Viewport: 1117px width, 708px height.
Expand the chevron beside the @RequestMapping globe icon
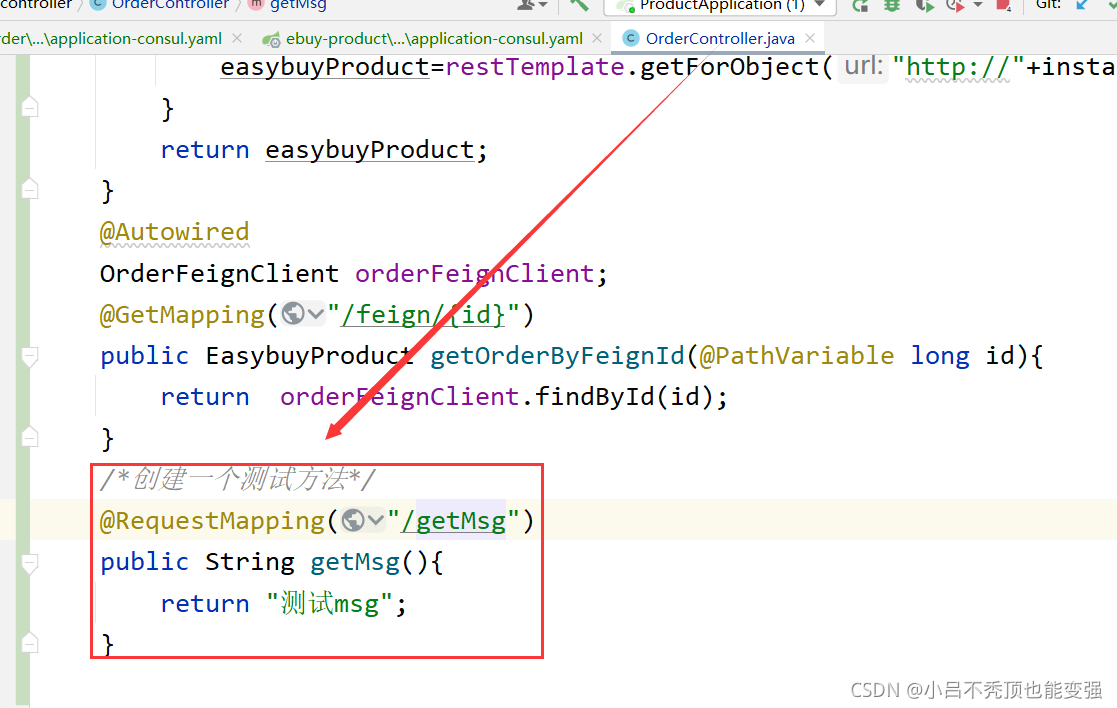point(375,520)
